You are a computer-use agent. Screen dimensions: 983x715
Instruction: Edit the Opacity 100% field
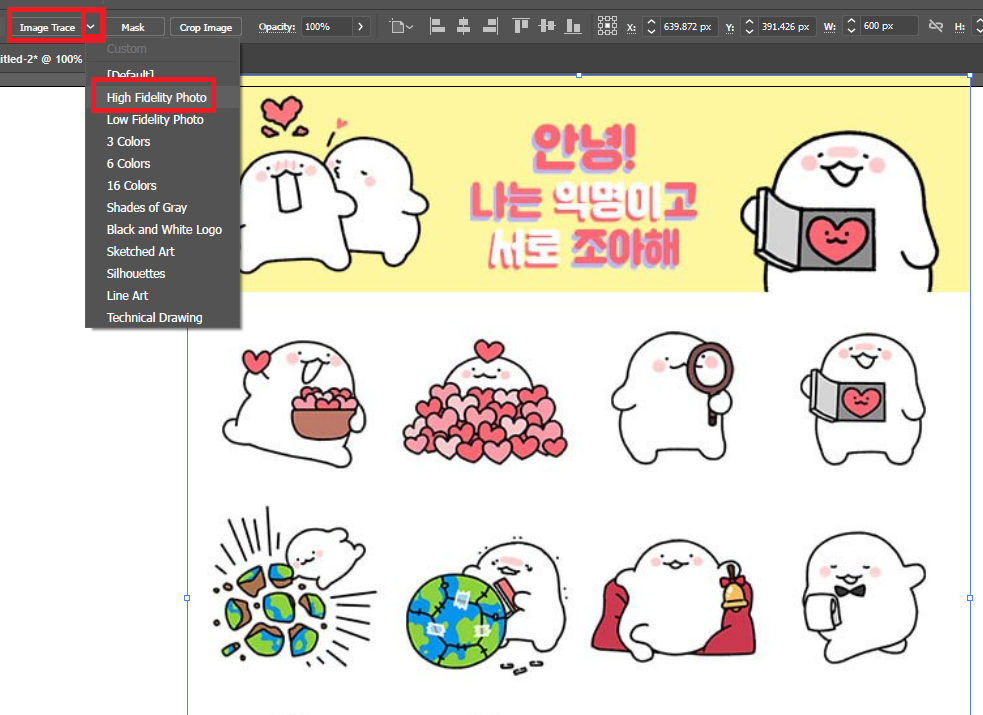(327, 27)
